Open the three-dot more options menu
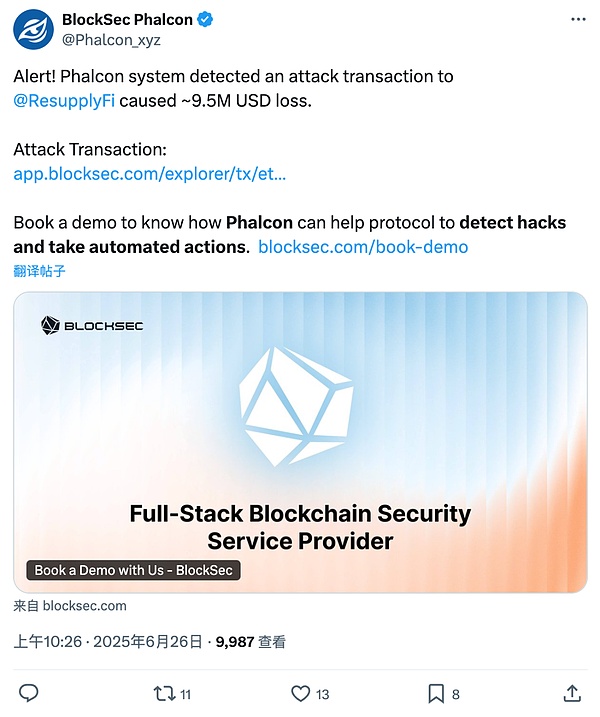This screenshot has height=717, width=600. tap(578, 20)
